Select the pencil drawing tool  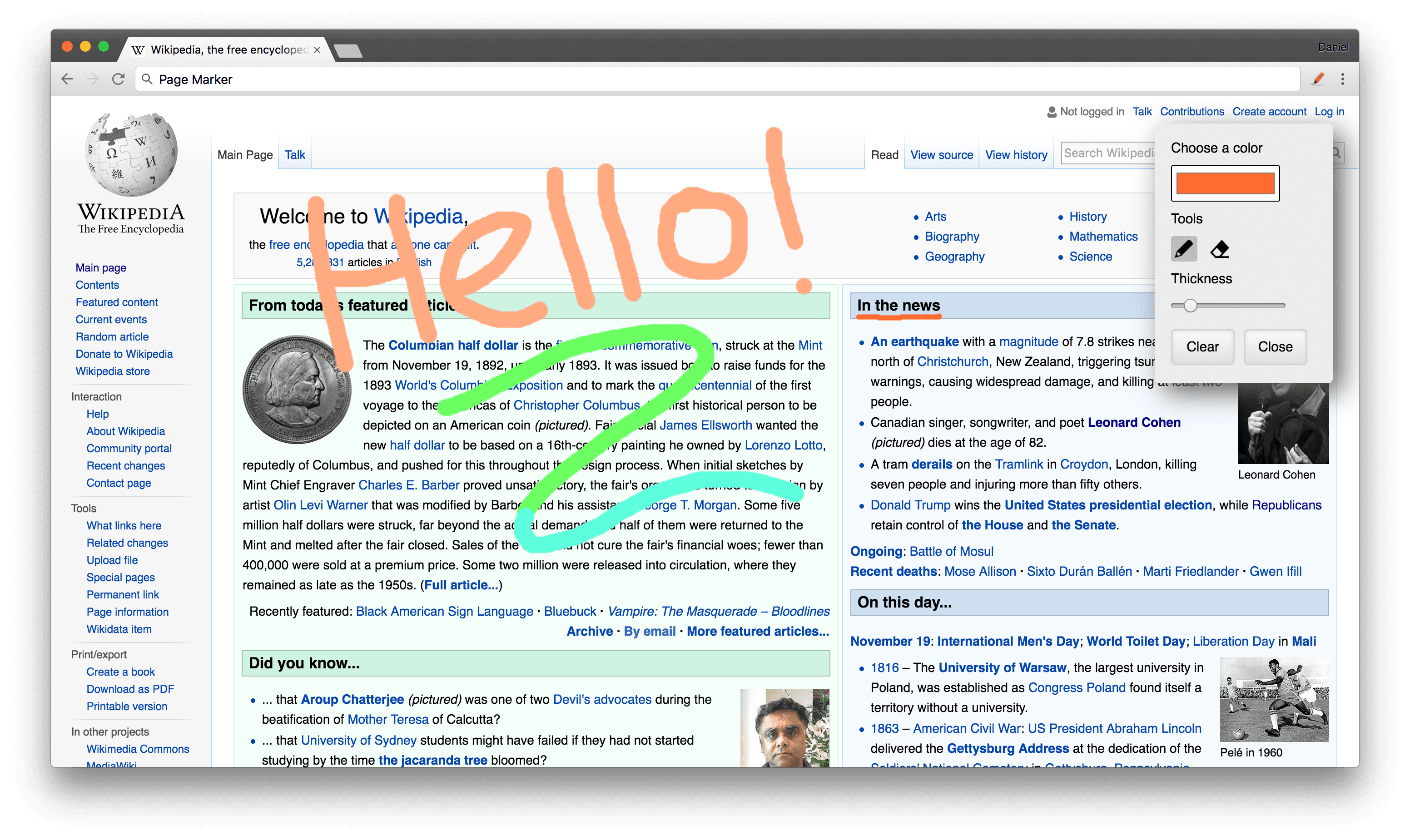[x=1183, y=249]
